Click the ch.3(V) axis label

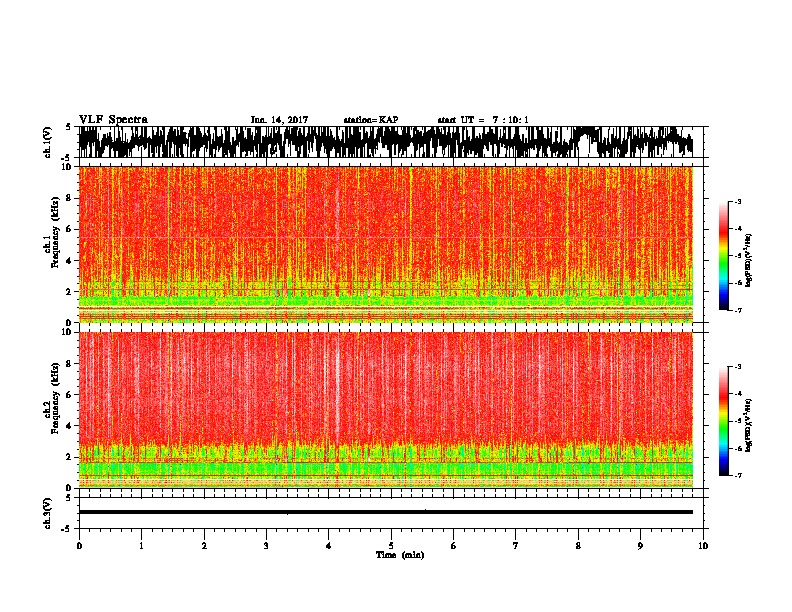point(48,513)
